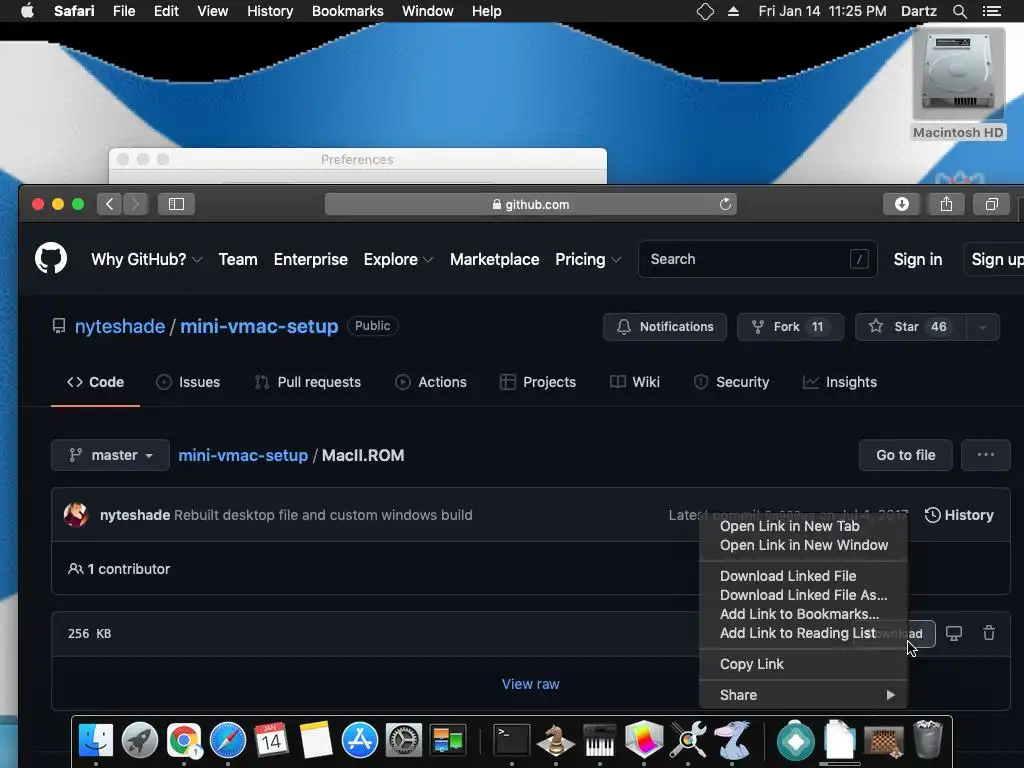The image size is (1024, 768).
Task: Click the github.com address bar
Action: 530,204
